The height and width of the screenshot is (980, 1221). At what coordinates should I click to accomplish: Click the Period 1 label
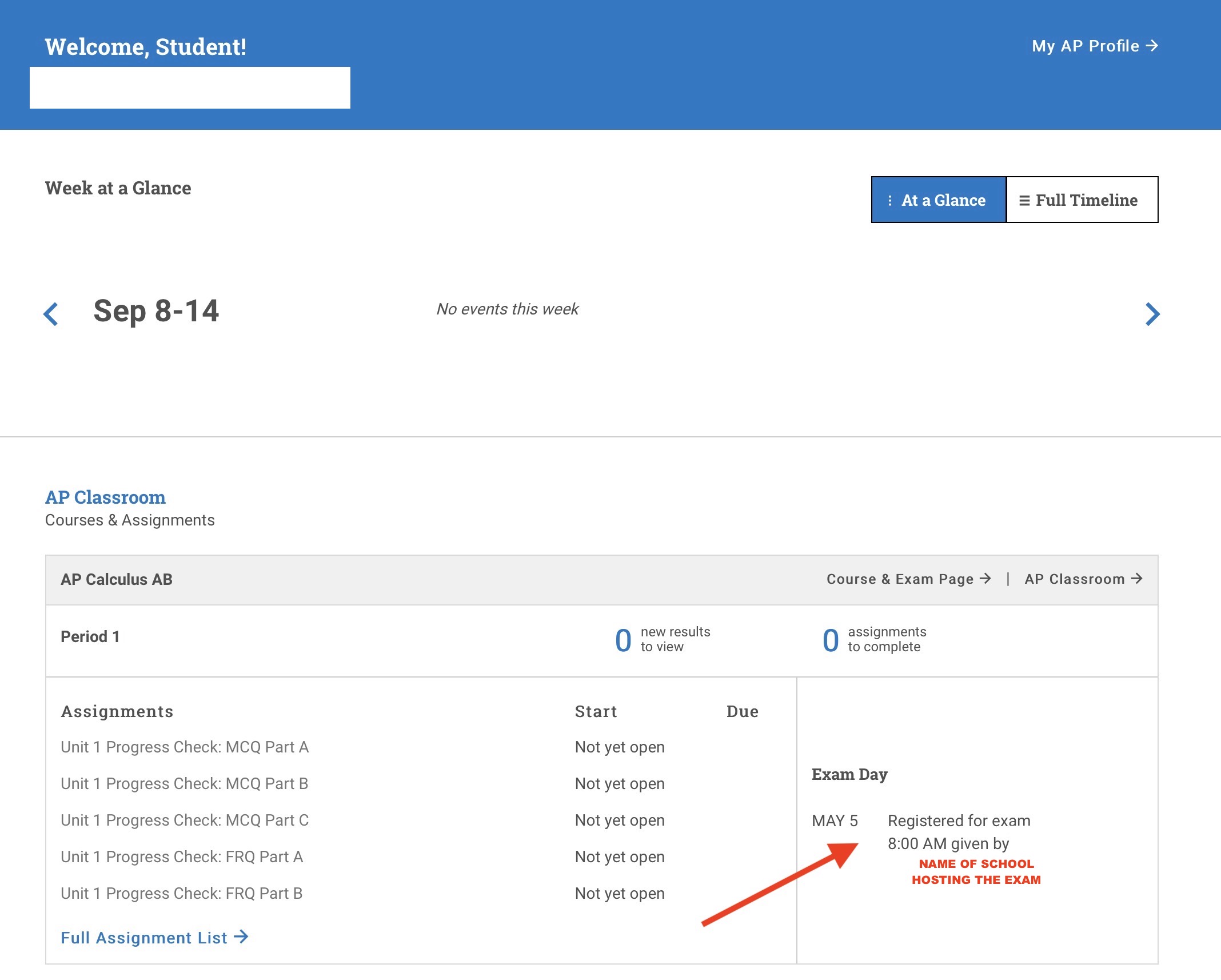pos(90,636)
